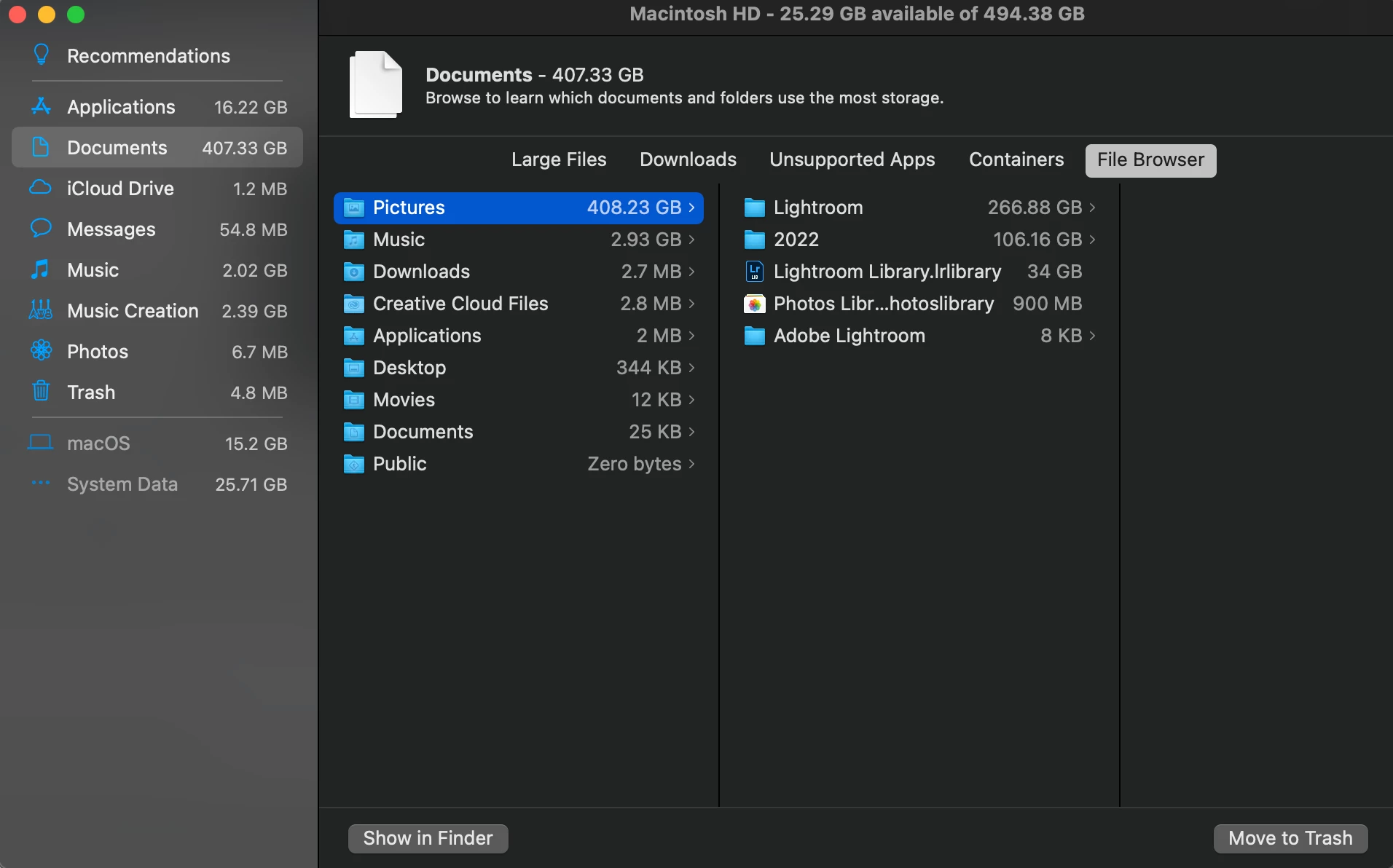1393x868 pixels.
Task: Select Recommendations in the sidebar
Action: [x=149, y=55]
